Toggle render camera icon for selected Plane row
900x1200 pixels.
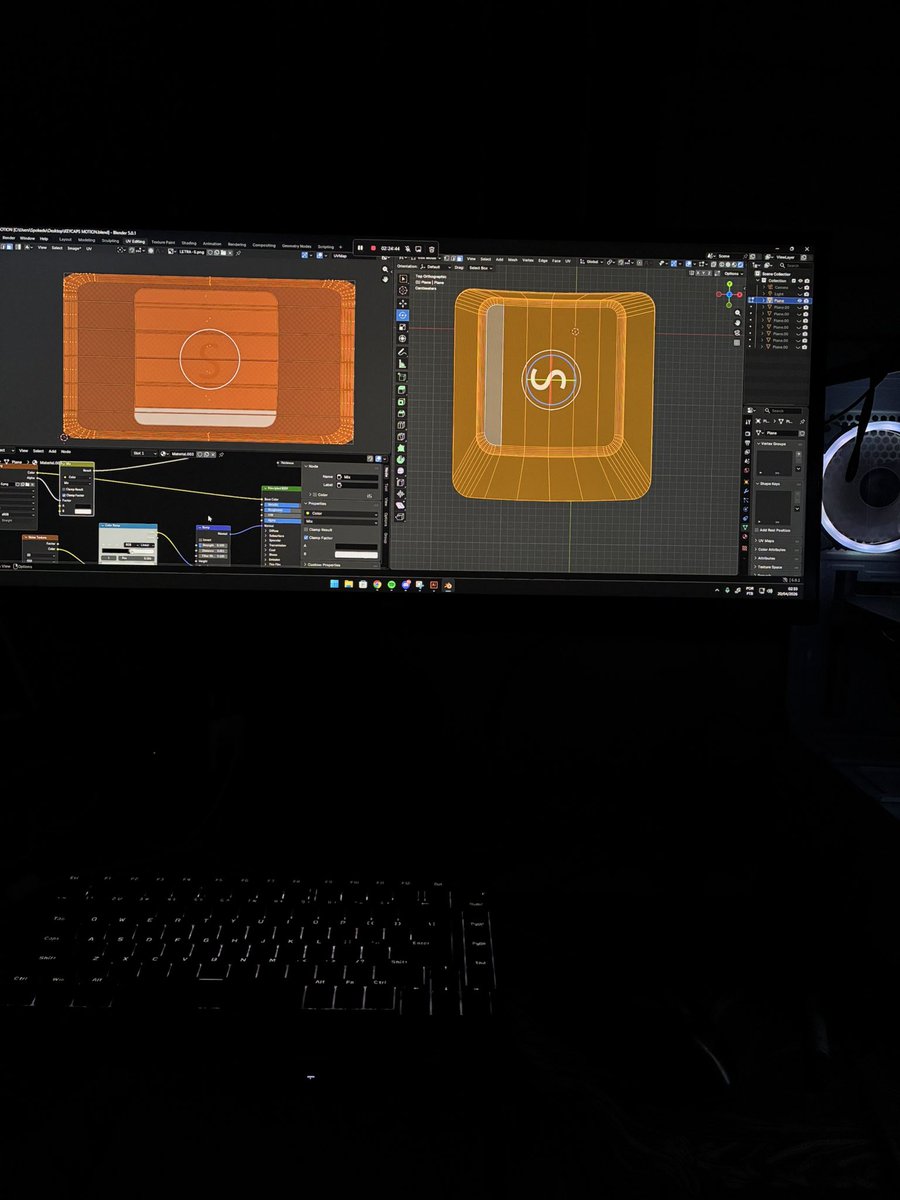(x=806, y=300)
